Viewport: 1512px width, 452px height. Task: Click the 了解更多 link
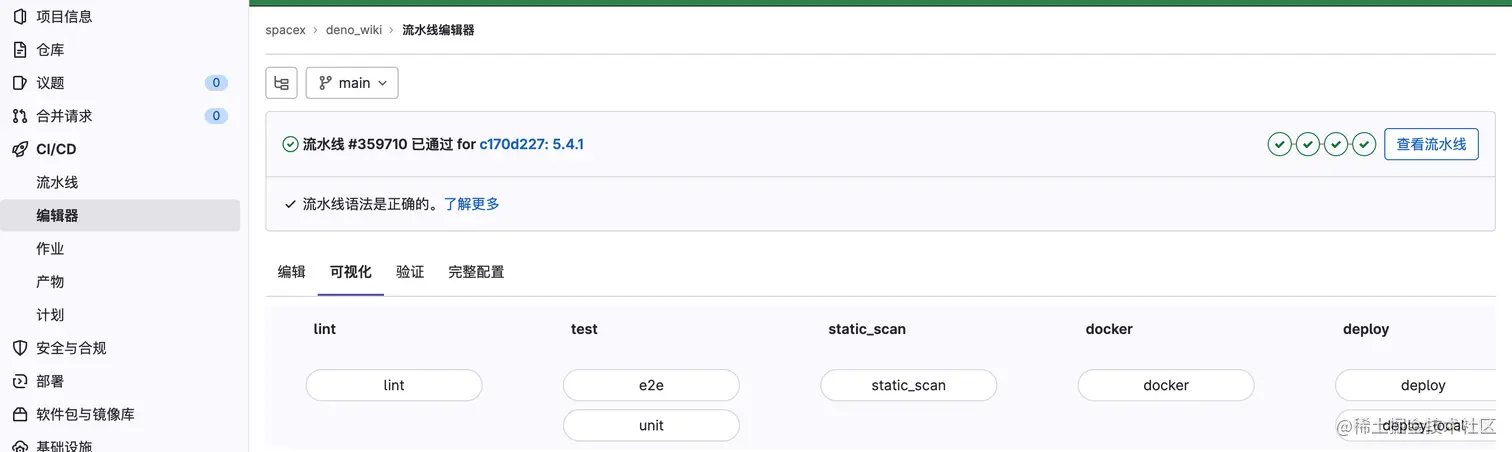coord(471,204)
